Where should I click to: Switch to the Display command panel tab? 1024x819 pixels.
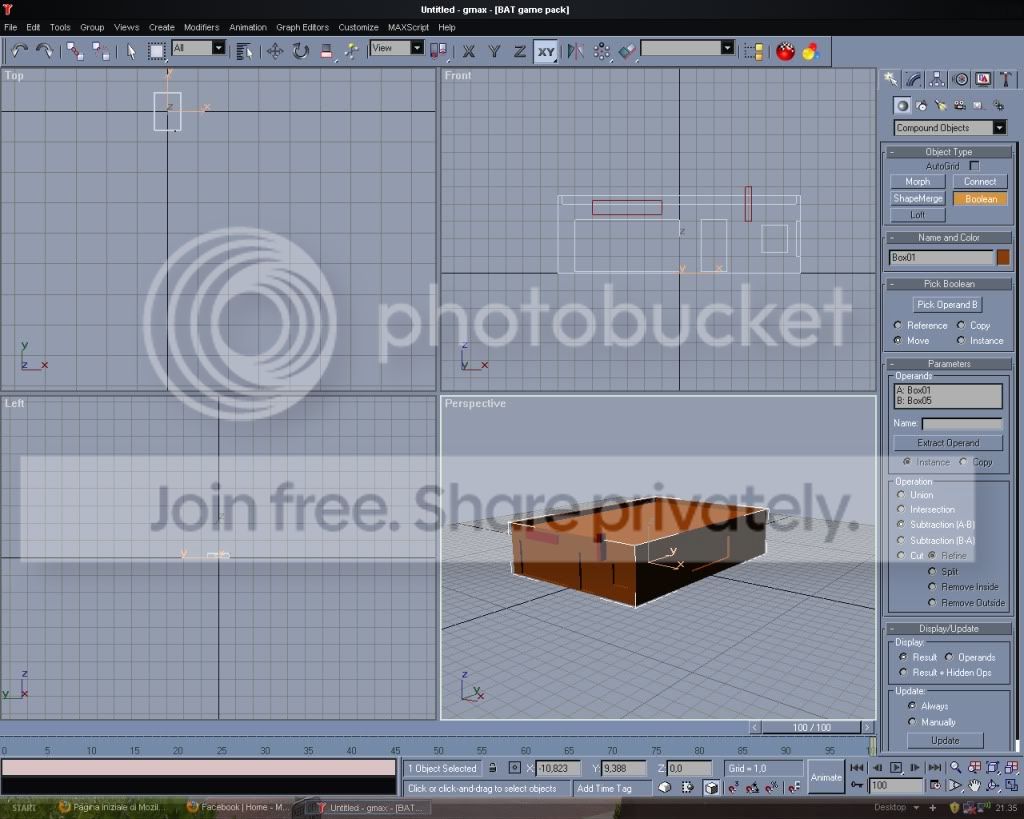[983, 80]
